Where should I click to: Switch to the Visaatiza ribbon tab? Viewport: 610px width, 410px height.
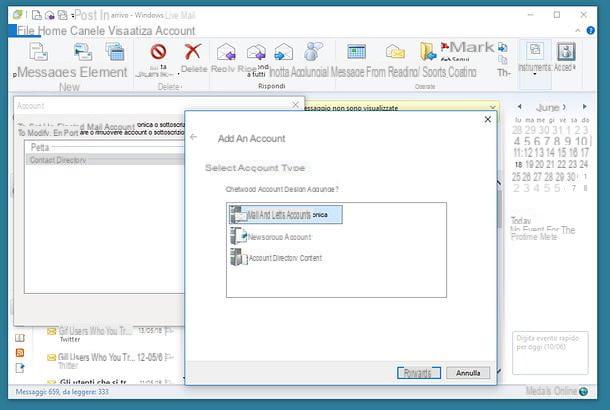[x=130, y=31]
